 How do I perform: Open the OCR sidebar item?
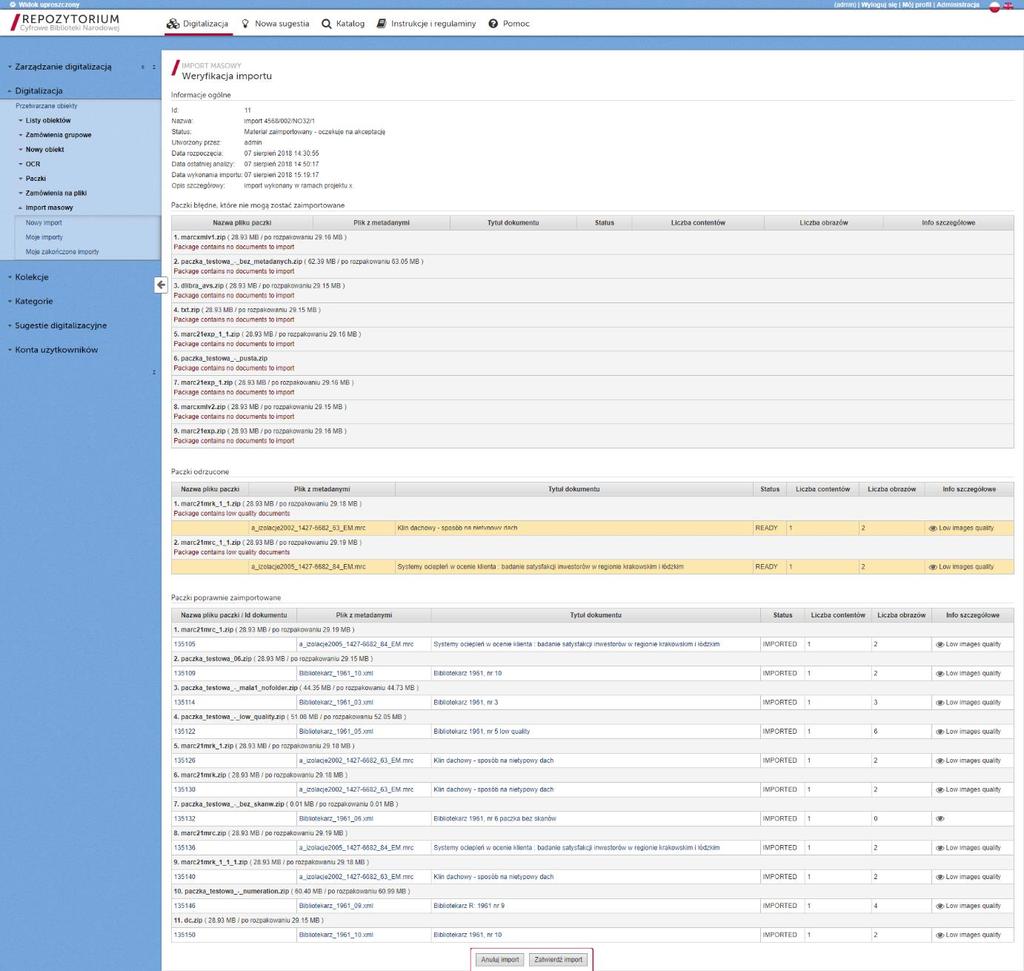(x=33, y=164)
